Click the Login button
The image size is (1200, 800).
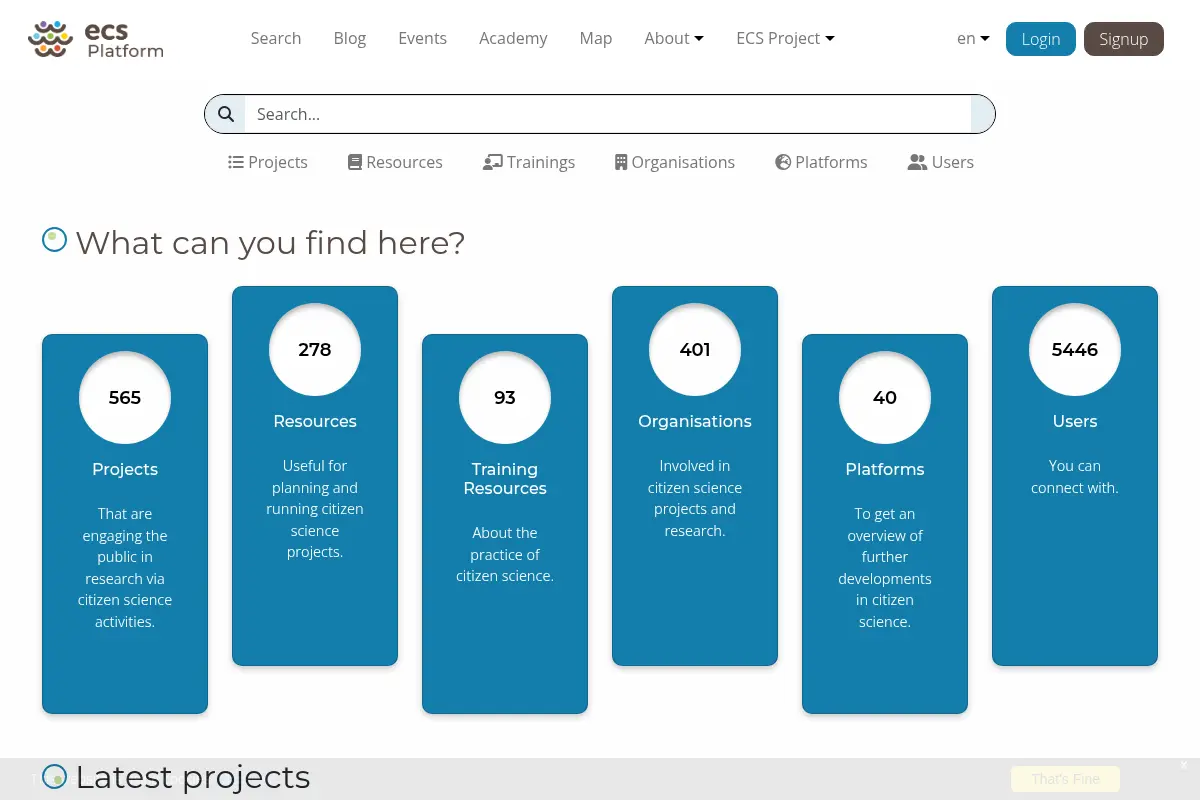point(1041,39)
